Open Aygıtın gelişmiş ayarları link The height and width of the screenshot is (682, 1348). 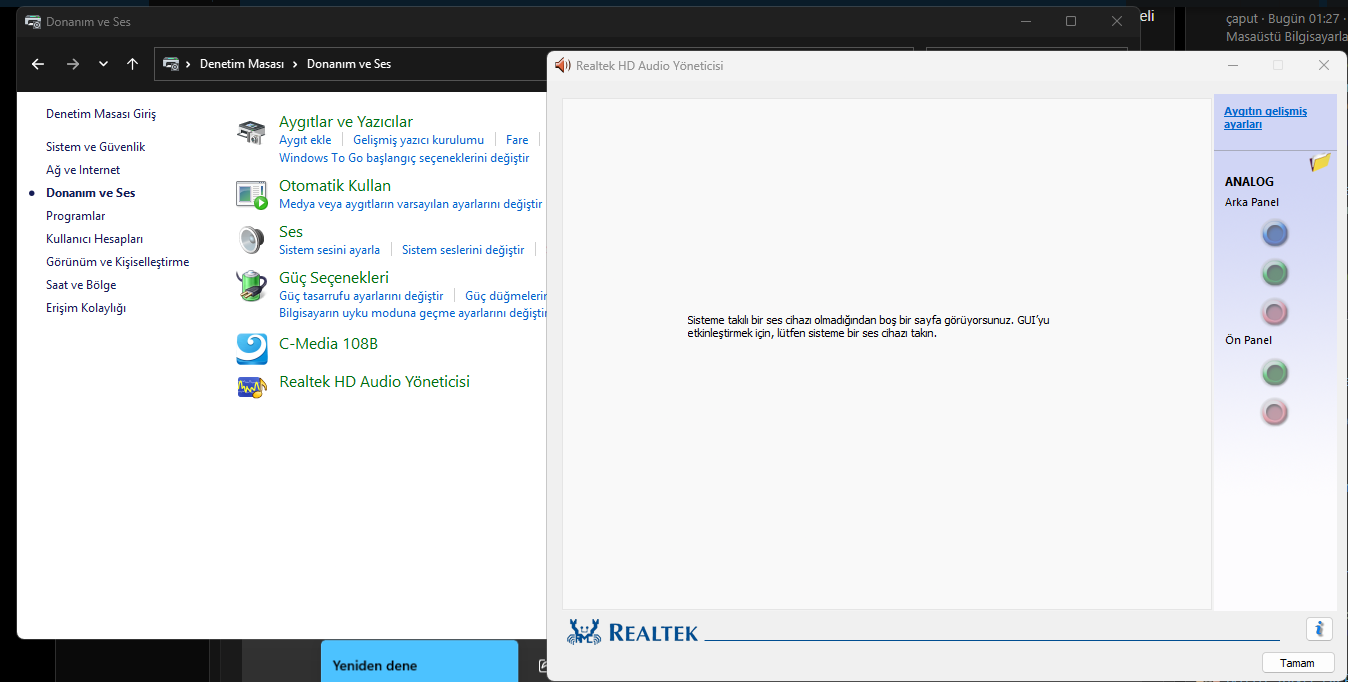(1265, 118)
